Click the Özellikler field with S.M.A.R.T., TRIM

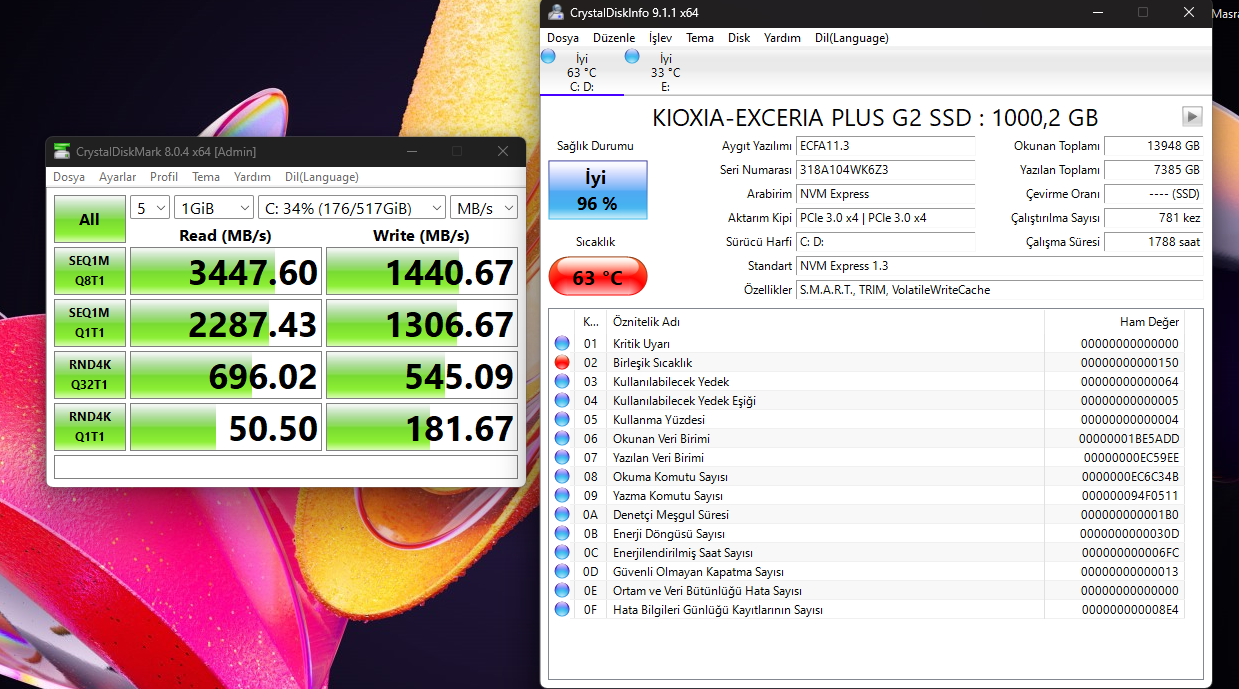999,290
